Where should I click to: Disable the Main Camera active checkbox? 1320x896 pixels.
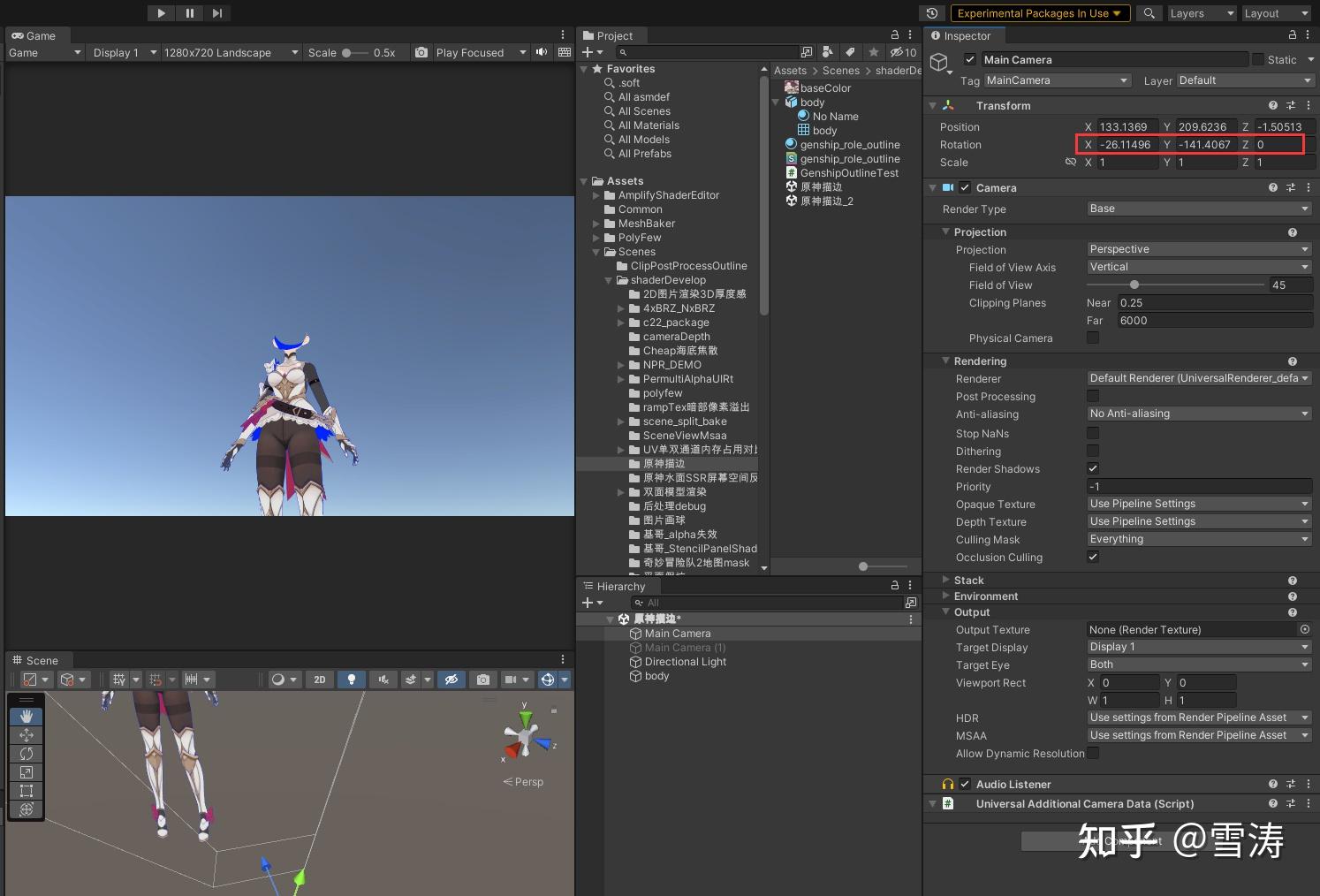pos(969,59)
